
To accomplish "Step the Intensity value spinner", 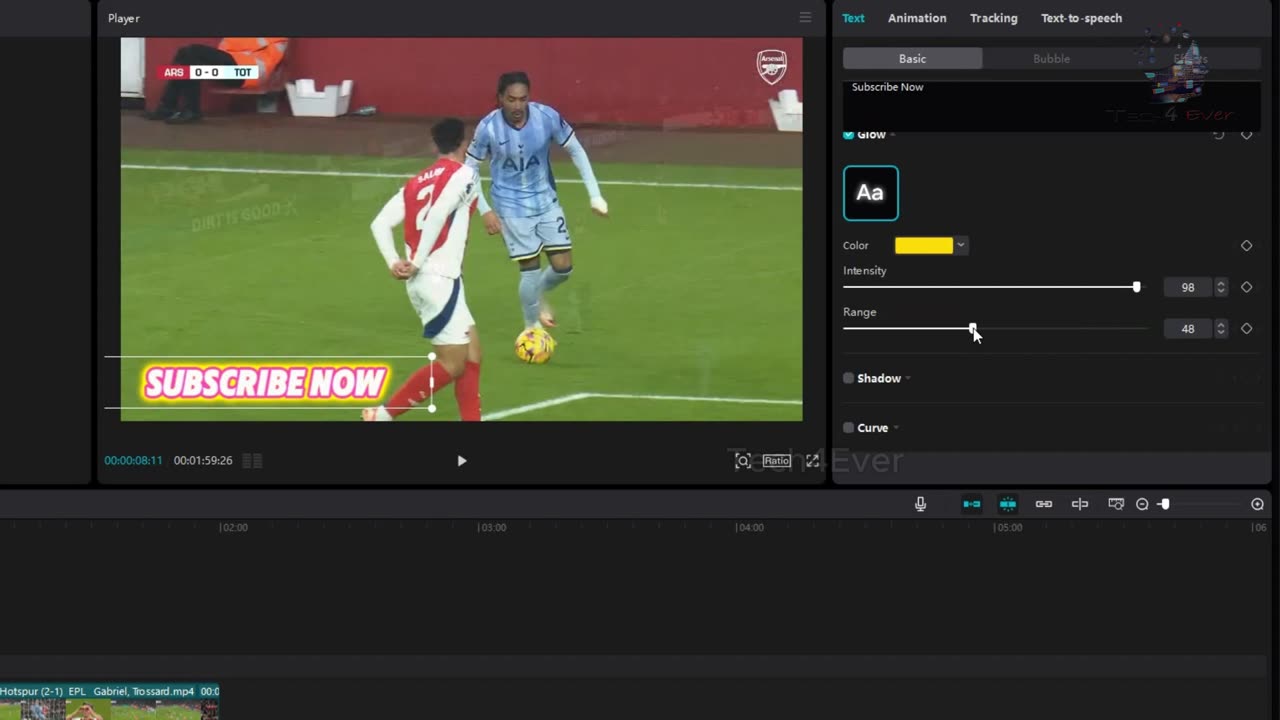I will tap(1220, 287).
